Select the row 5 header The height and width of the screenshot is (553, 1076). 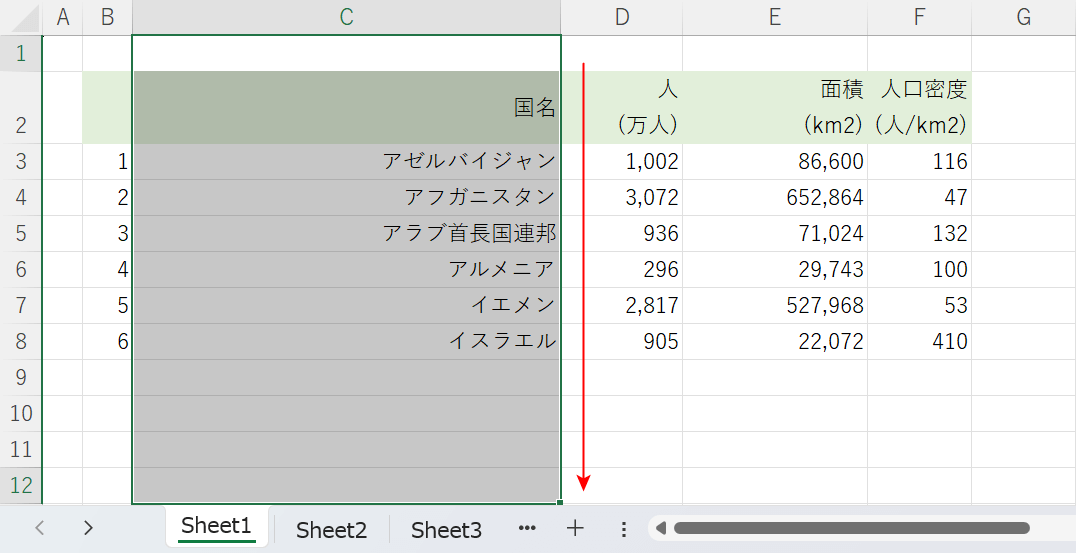(x=21, y=234)
